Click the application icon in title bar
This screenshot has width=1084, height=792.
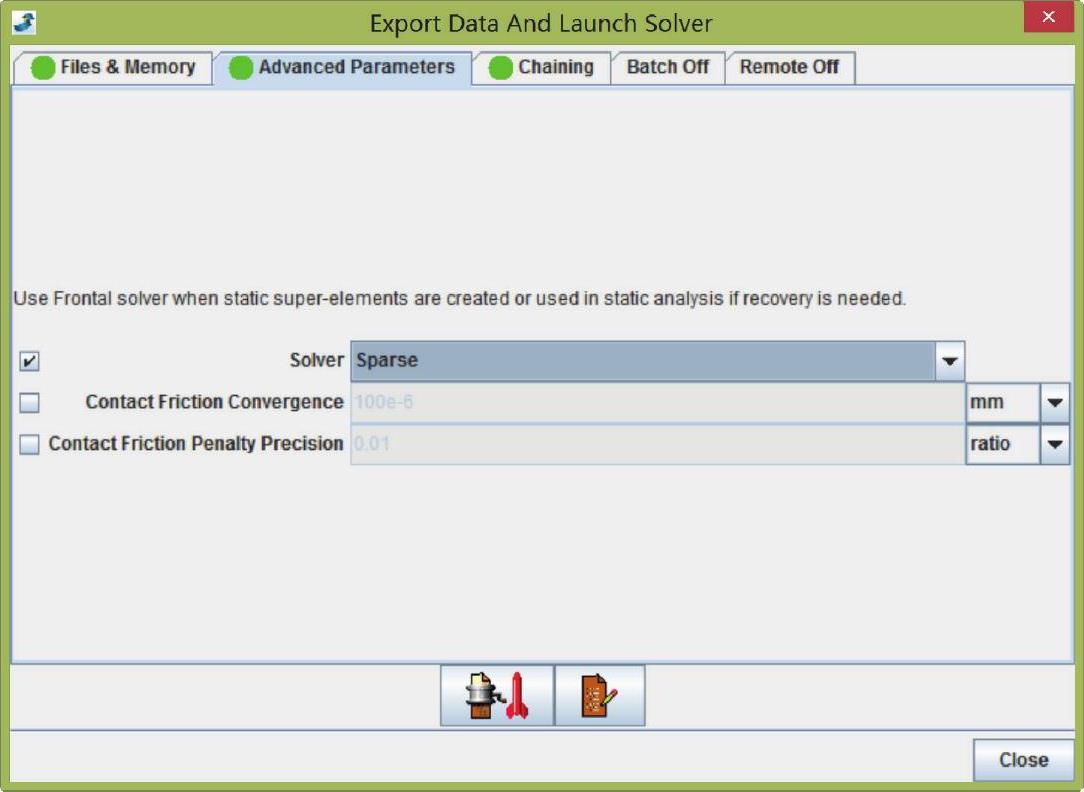click(24, 22)
